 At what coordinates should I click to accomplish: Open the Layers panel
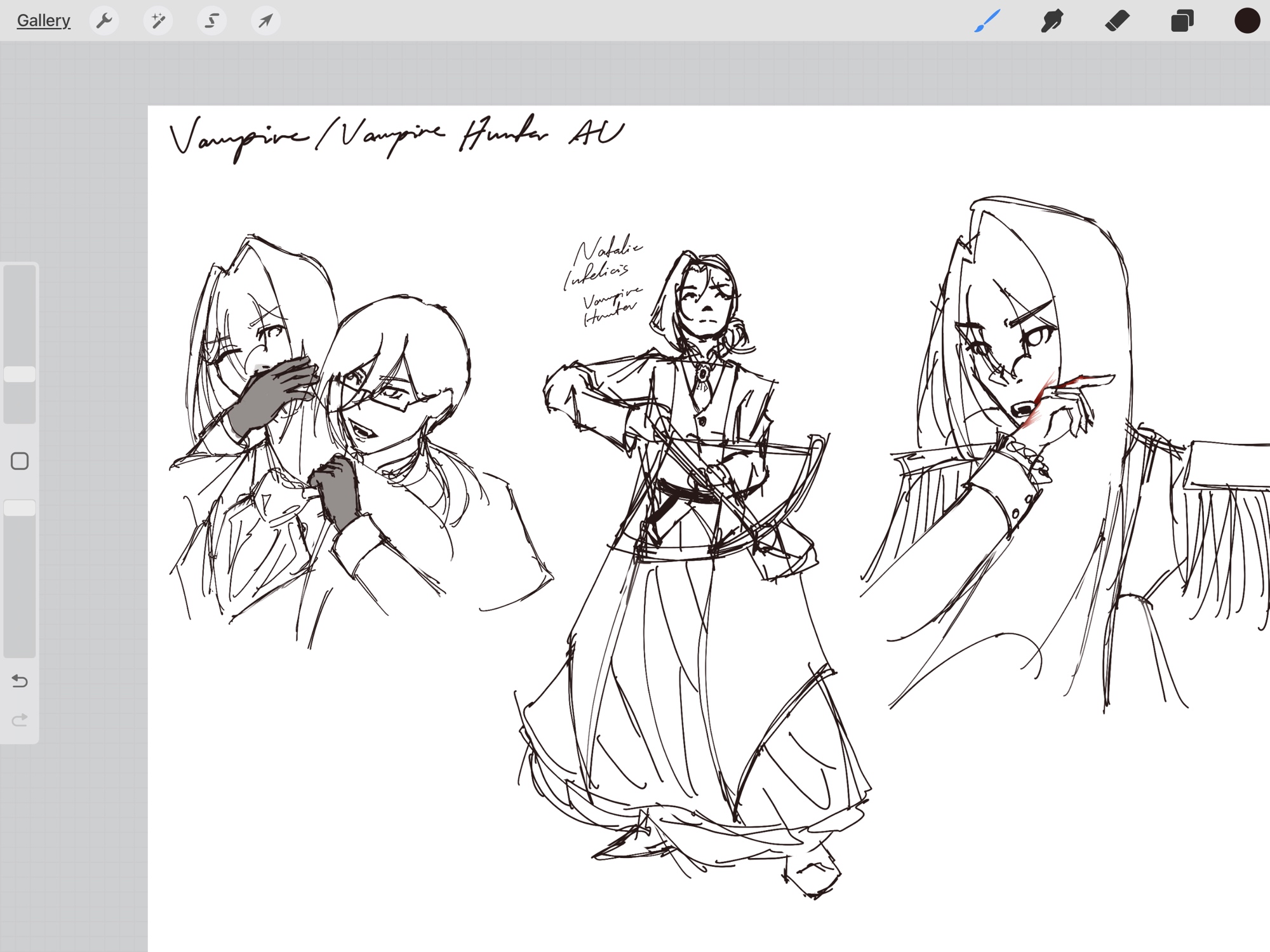pyautogui.click(x=1182, y=21)
